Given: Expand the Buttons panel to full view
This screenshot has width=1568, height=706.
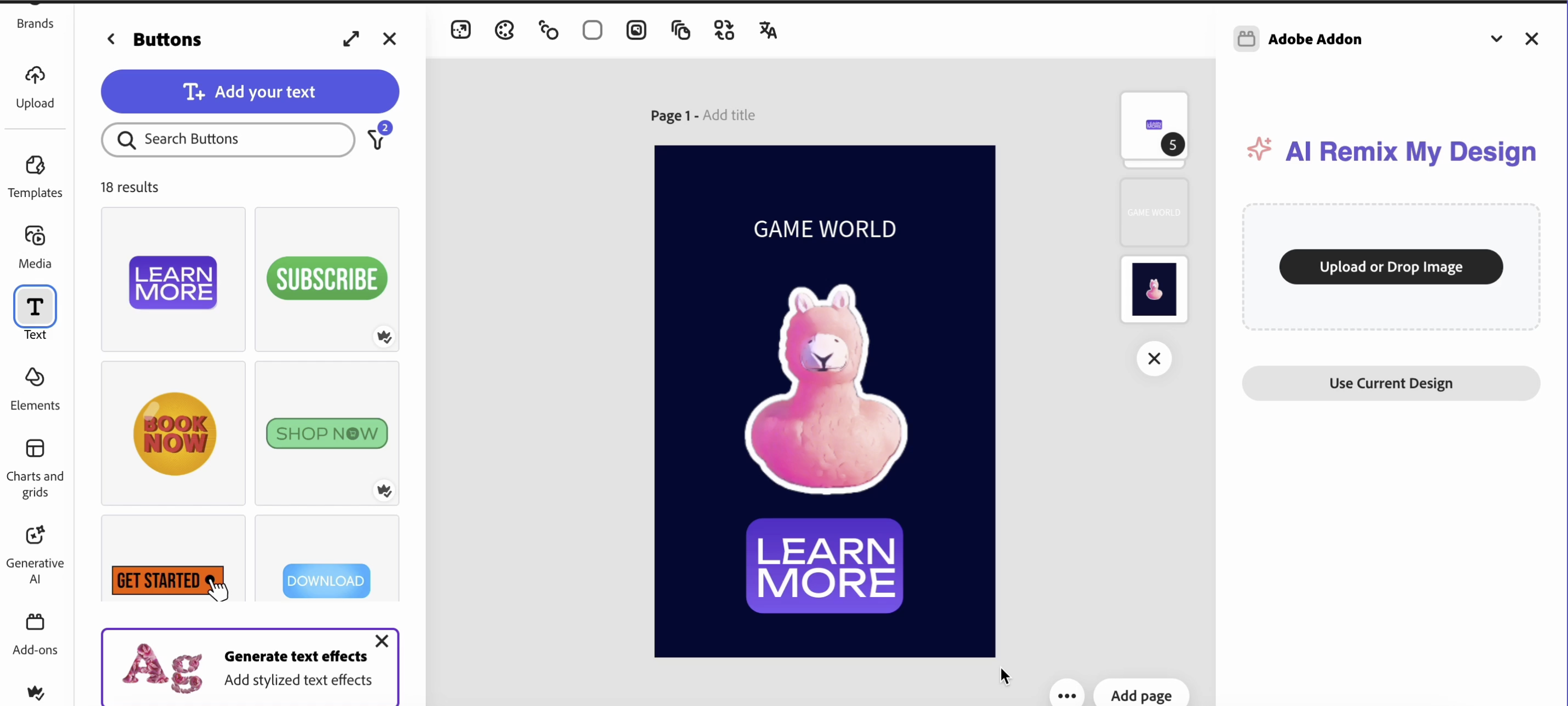Looking at the screenshot, I should [350, 39].
